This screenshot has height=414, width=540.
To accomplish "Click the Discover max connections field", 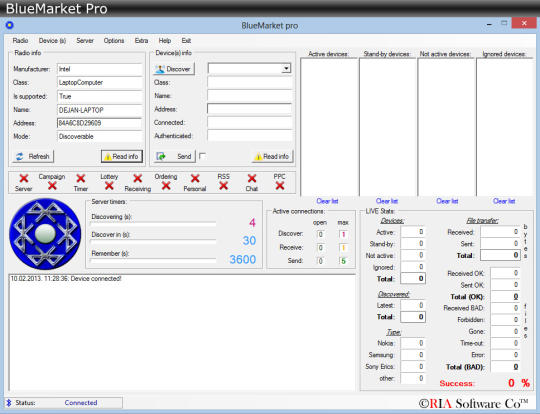I will [x=343, y=235].
